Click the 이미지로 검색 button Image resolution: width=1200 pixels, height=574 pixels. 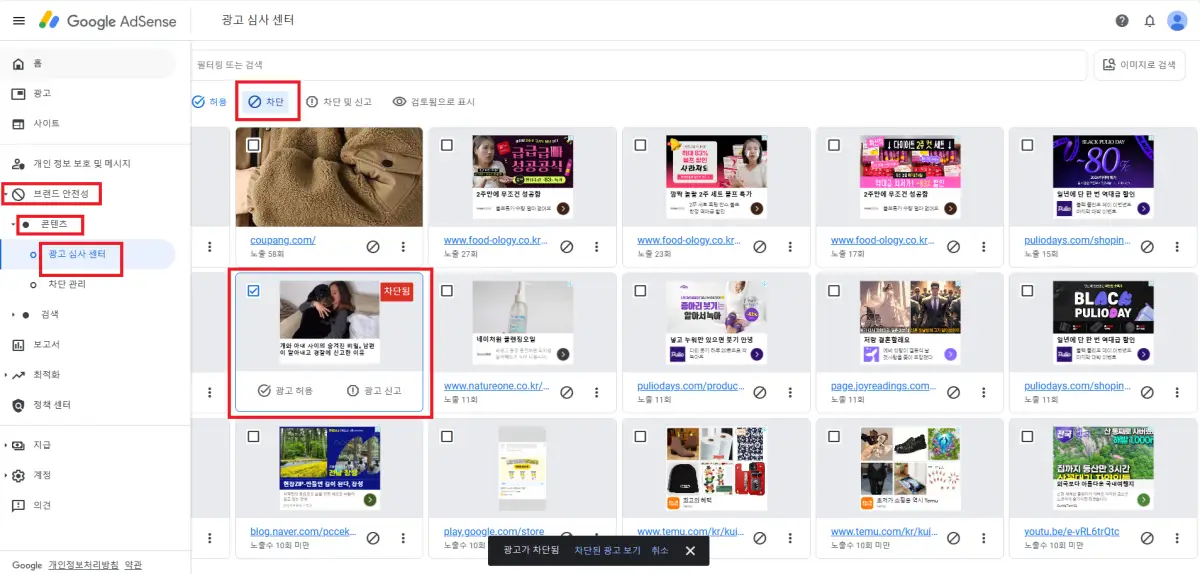point(1140,65)
